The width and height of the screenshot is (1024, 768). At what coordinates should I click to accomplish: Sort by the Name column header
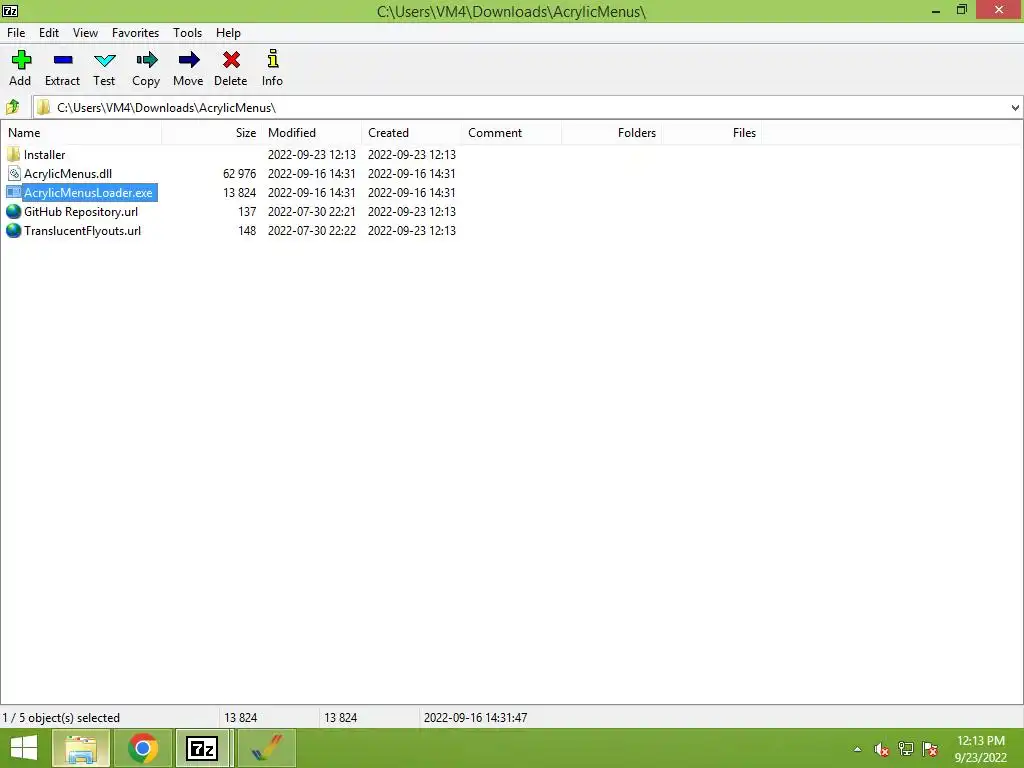click(x=81, y=133)
